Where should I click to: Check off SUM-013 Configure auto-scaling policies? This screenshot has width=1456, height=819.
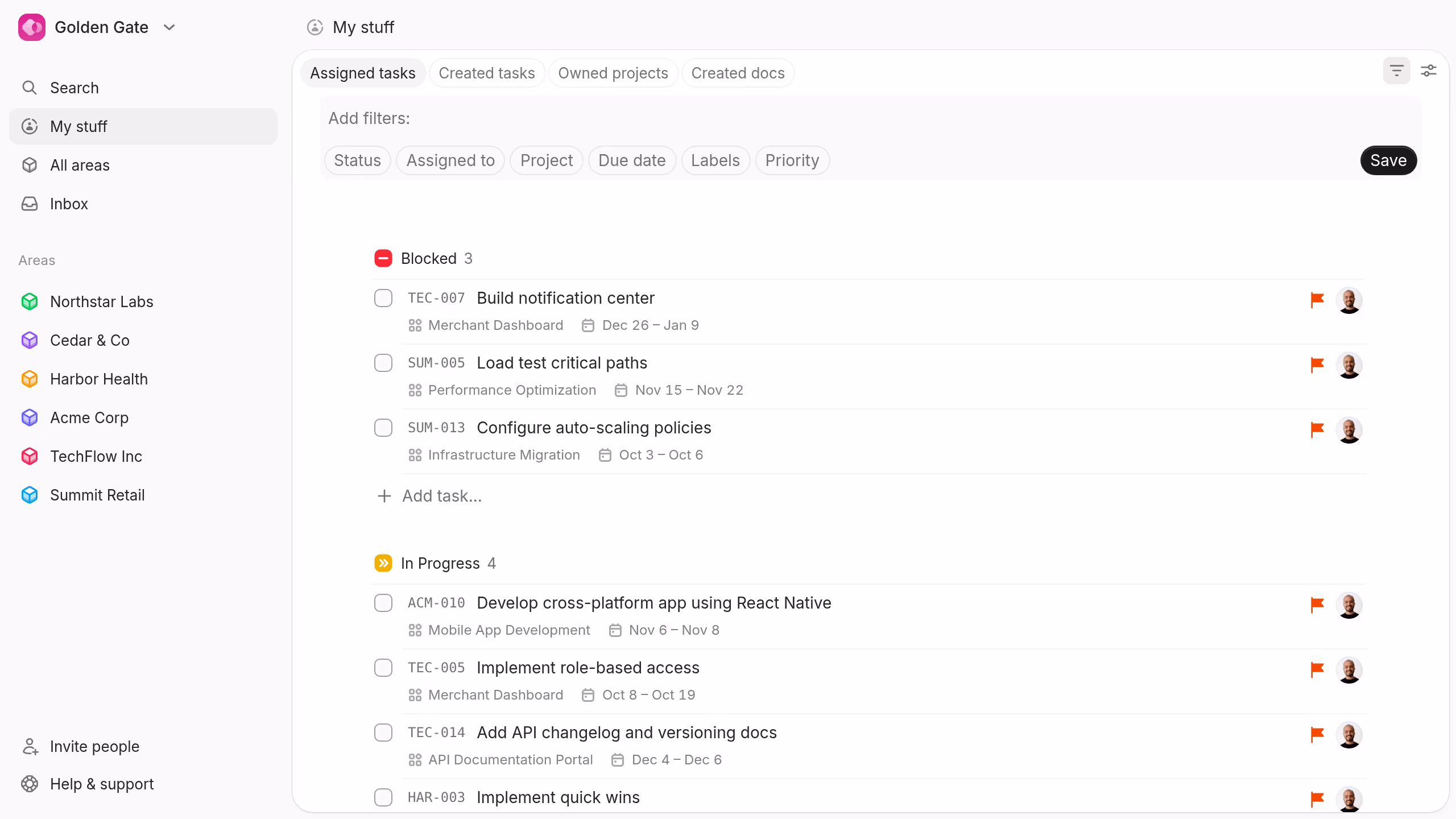[x=383, y=428]
